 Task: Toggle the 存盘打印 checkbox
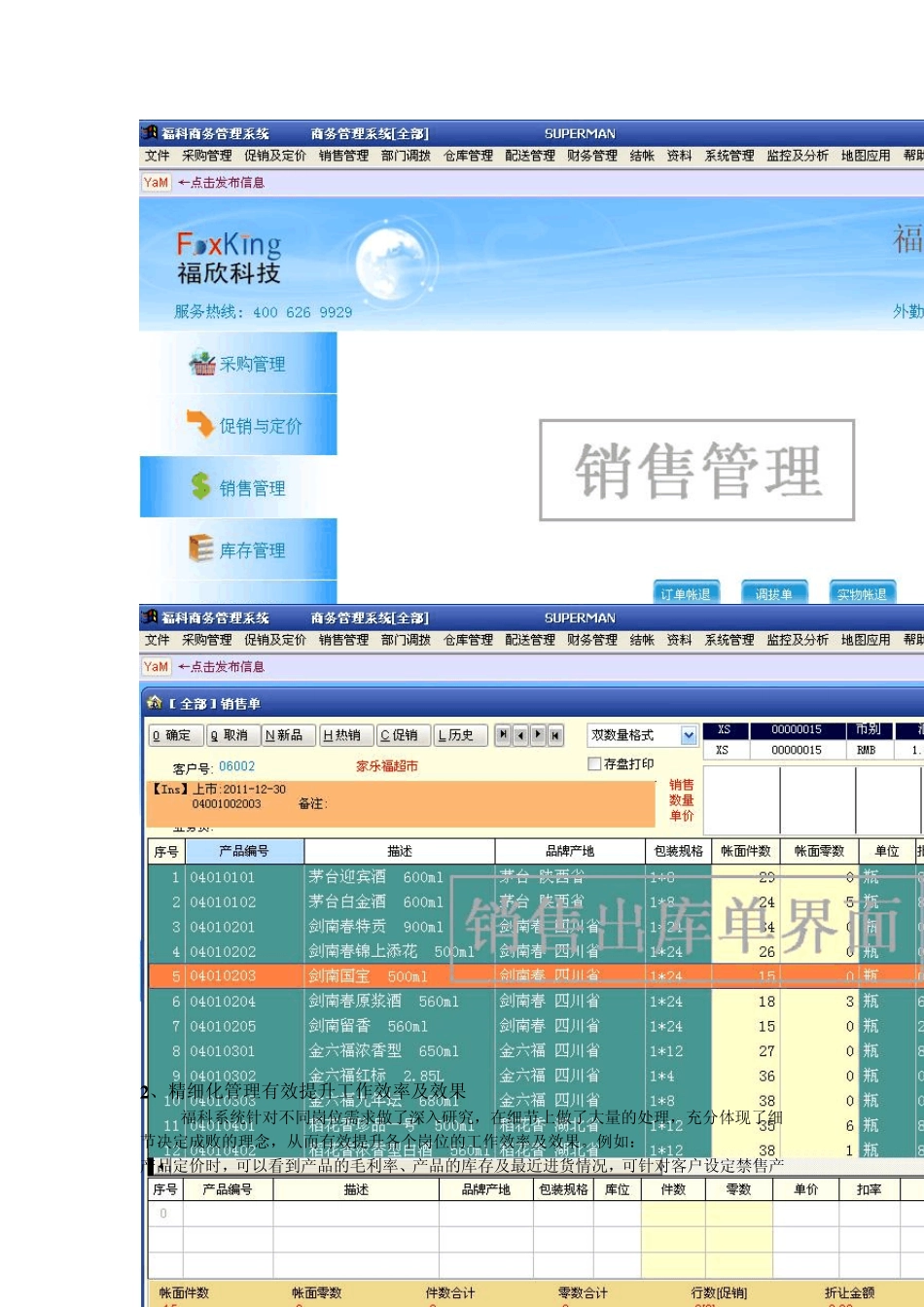pos(594,764)
